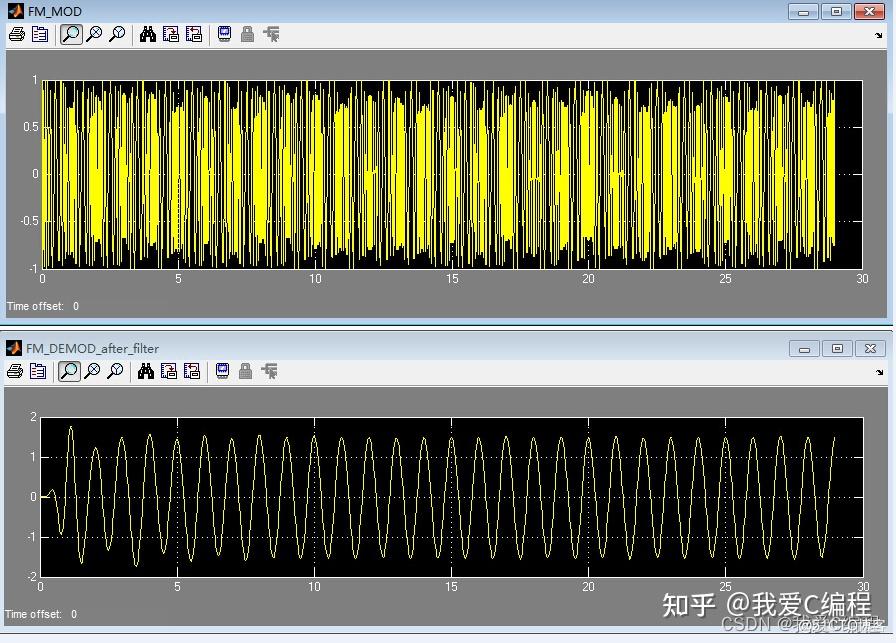Click the lock axes icon in FM_MOD scope
This screenshot has height=643, width=896.
(247, 34)
